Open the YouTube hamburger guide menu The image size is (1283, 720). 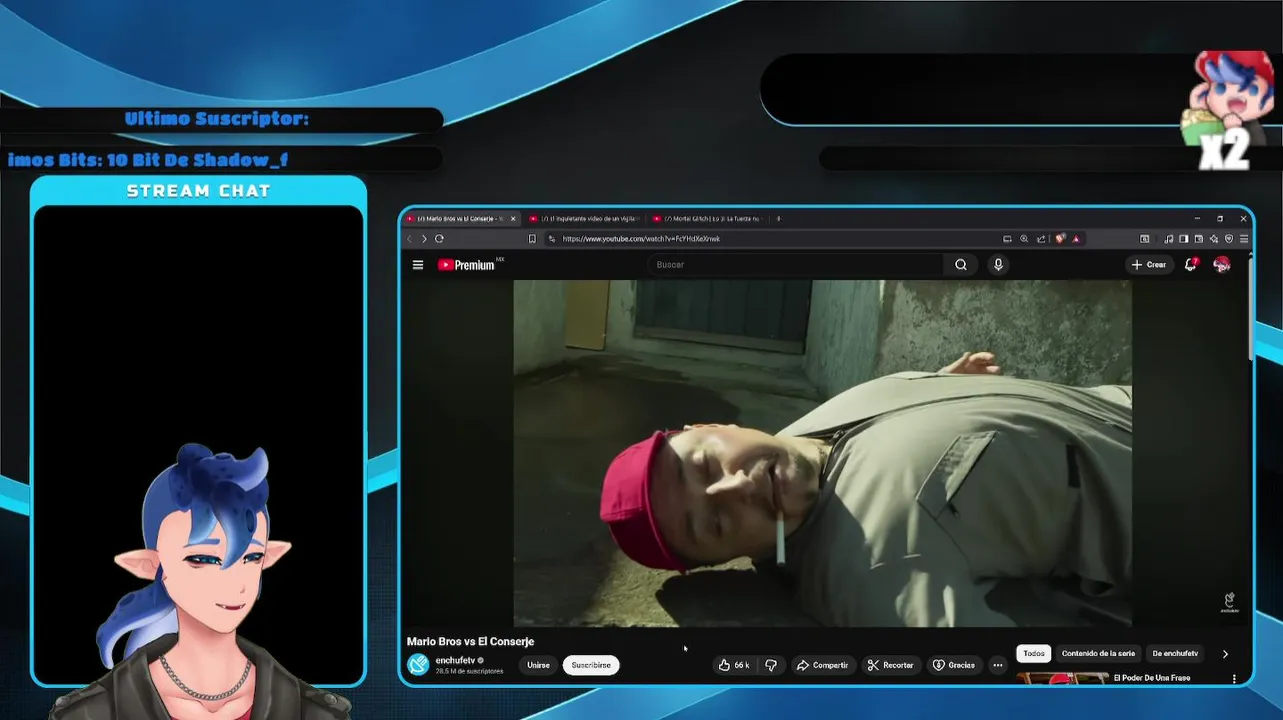coord(418,265)
